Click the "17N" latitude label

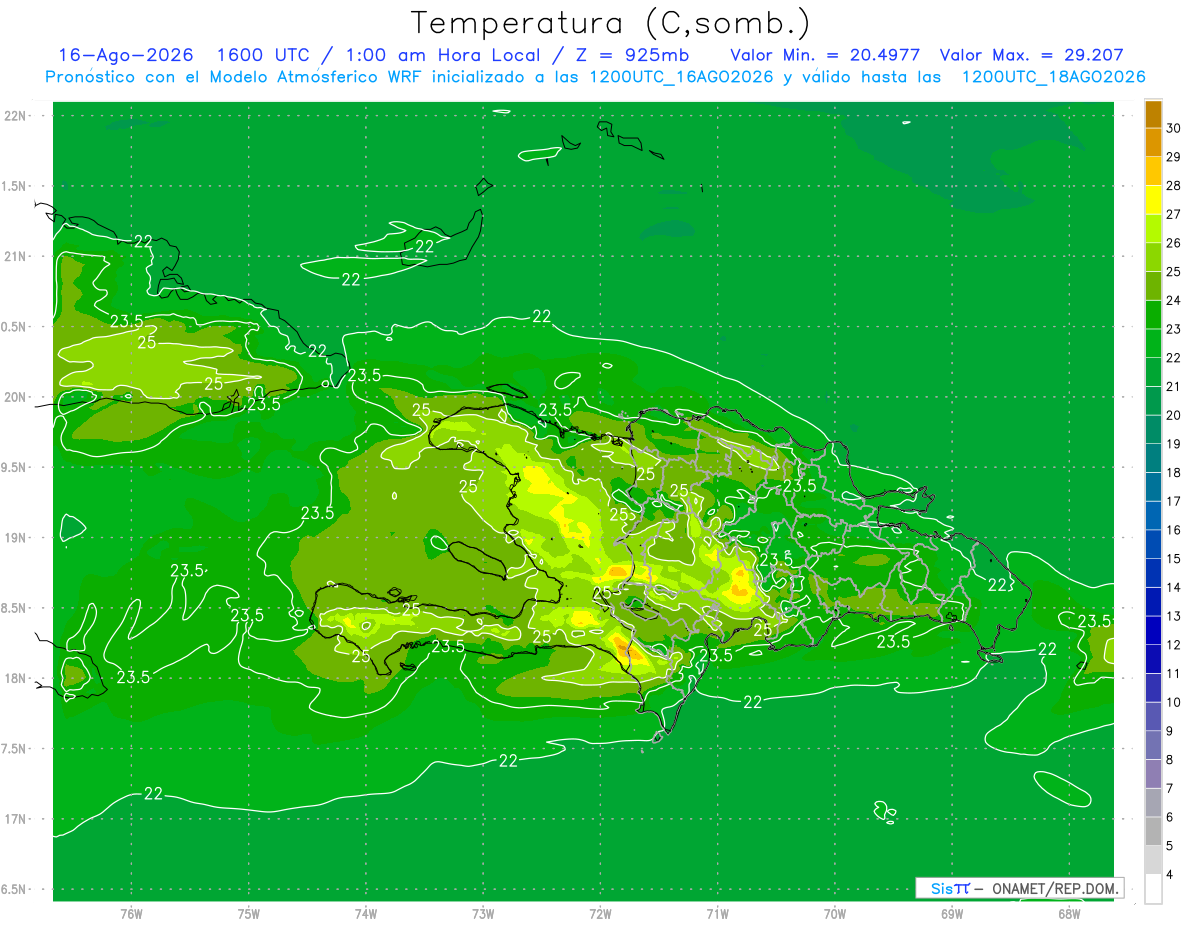pyautogui.click(x=17, y=819)
